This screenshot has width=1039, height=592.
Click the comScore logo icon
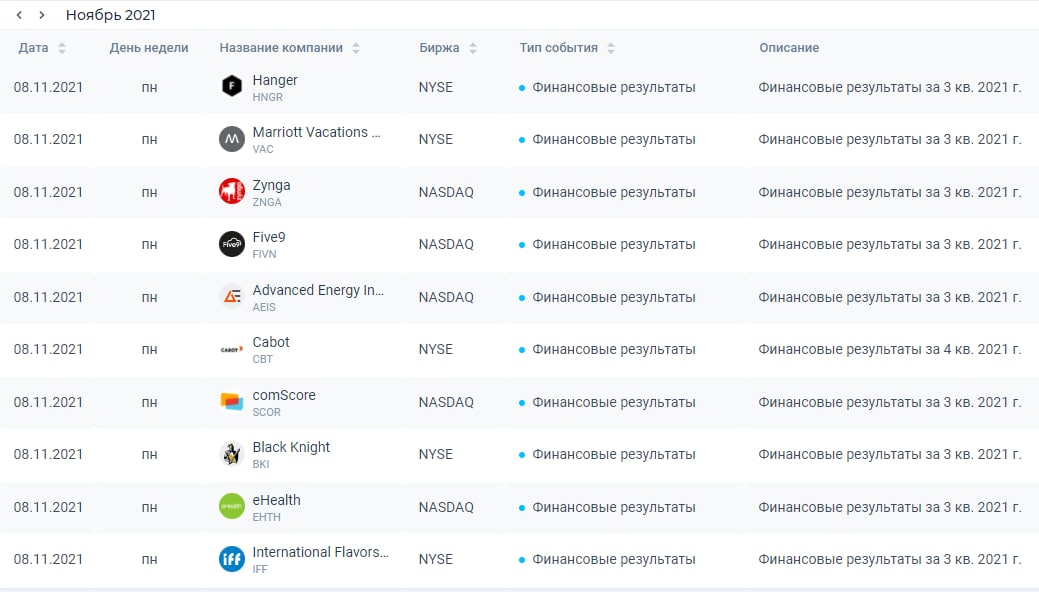click(232, 402)
